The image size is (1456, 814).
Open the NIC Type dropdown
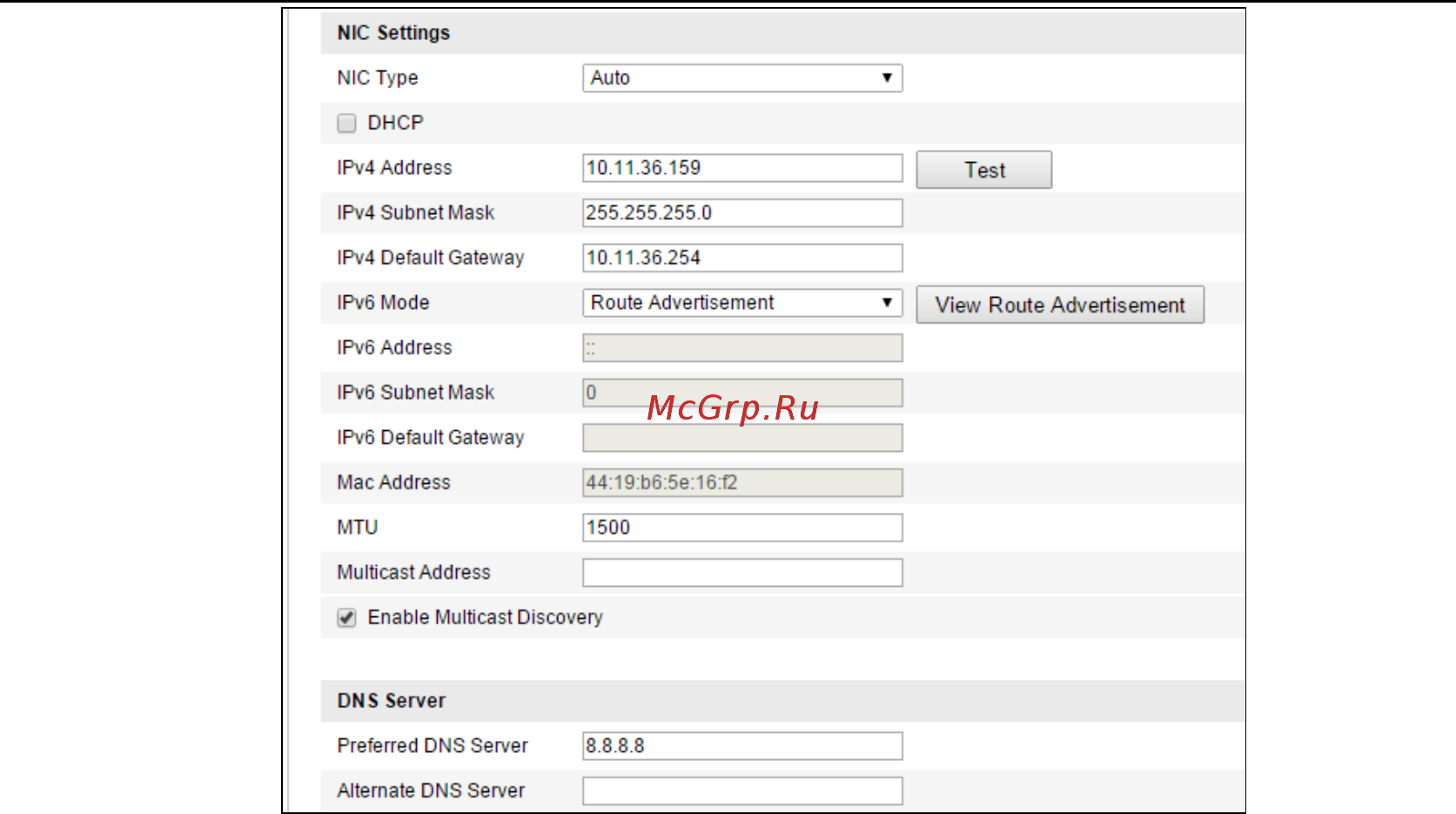[x=742, y=78]
